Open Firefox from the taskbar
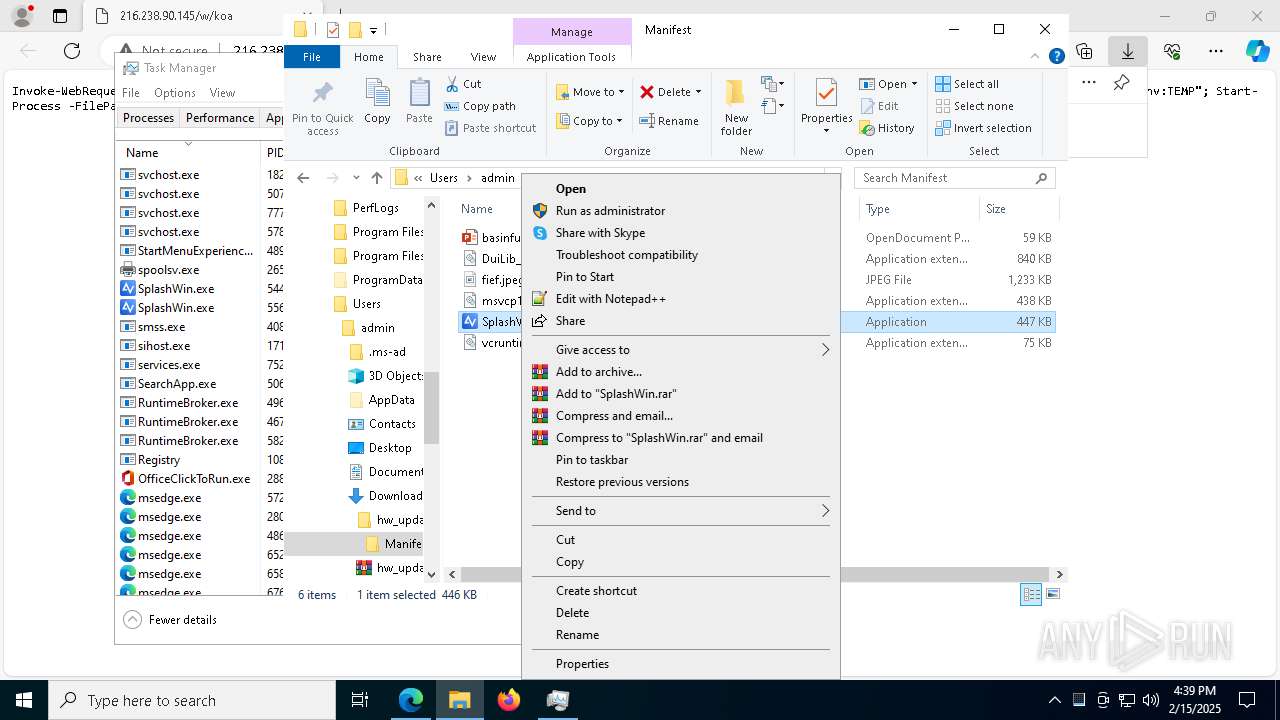Image resolution: width=1280 pixels, height=720 pixels. (509, 700)
